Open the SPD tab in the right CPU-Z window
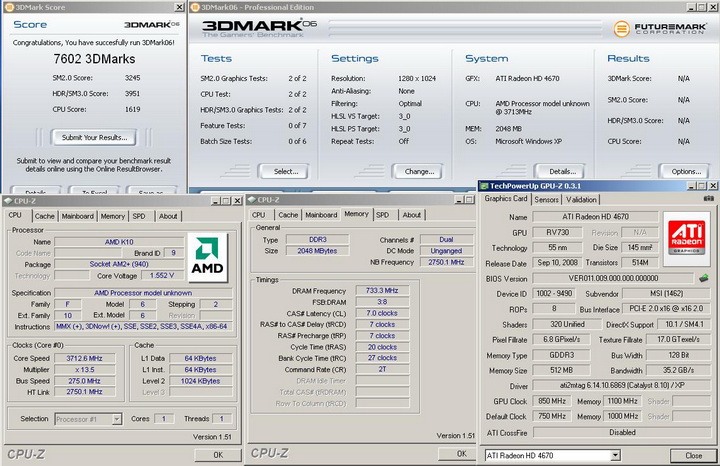The width and height of the screenshot is (720, 466). click(x=382, y=214)
